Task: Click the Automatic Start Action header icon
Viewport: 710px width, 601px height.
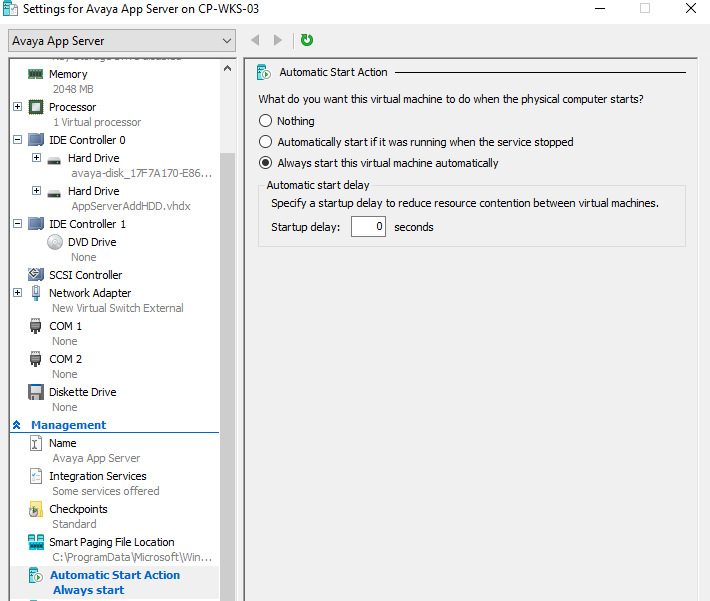Action: pos(264,72)
